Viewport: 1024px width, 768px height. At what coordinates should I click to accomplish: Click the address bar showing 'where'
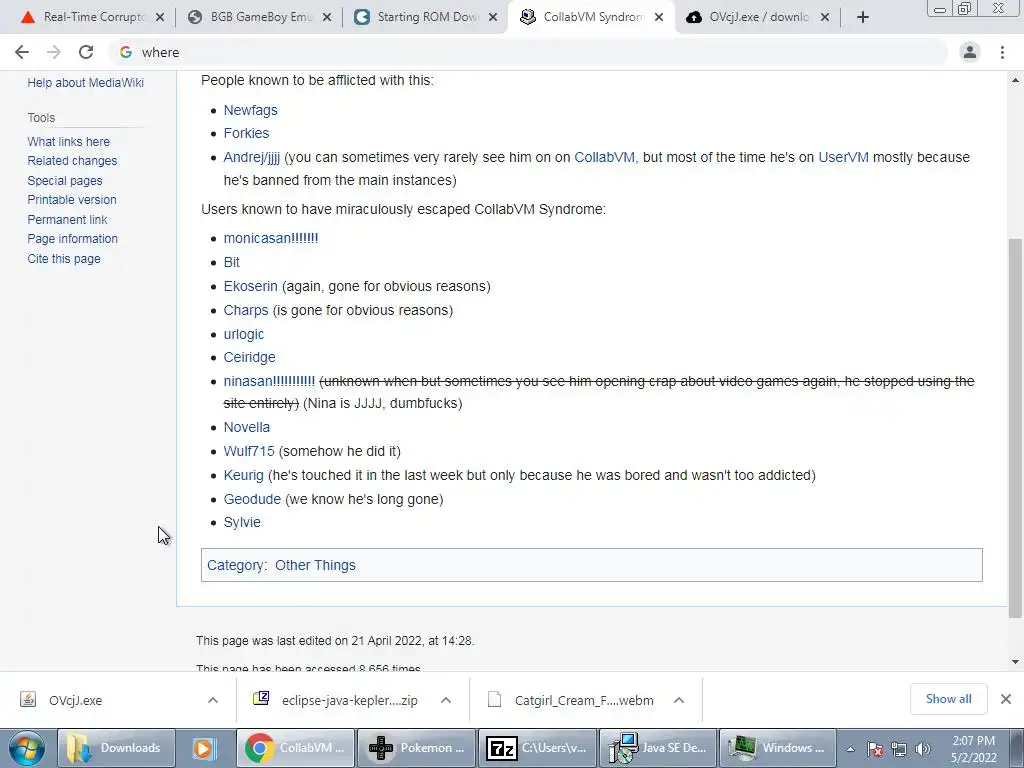pyautogui.click(x=528, y=52)
